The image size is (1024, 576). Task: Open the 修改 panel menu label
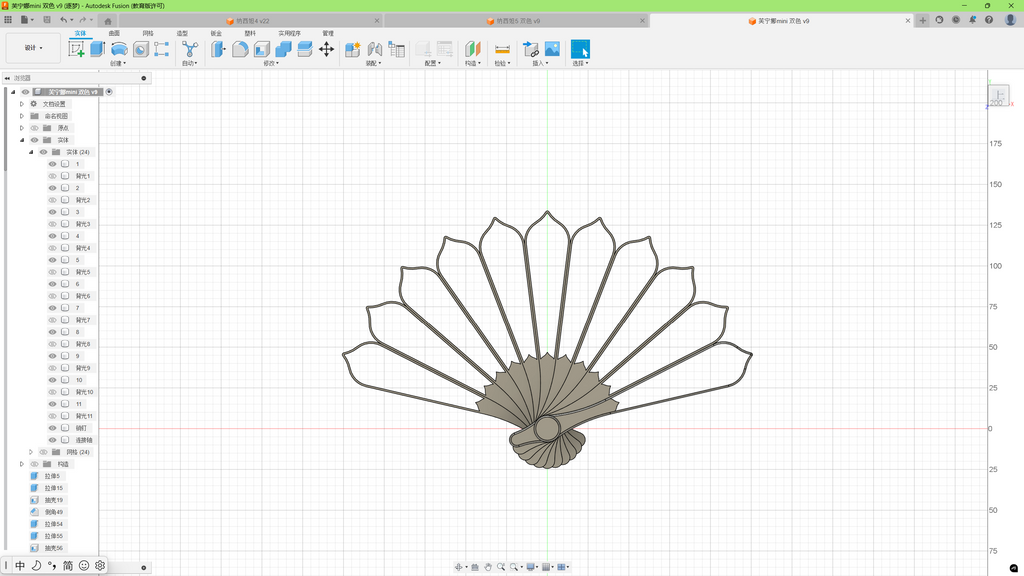coord(270,63)
